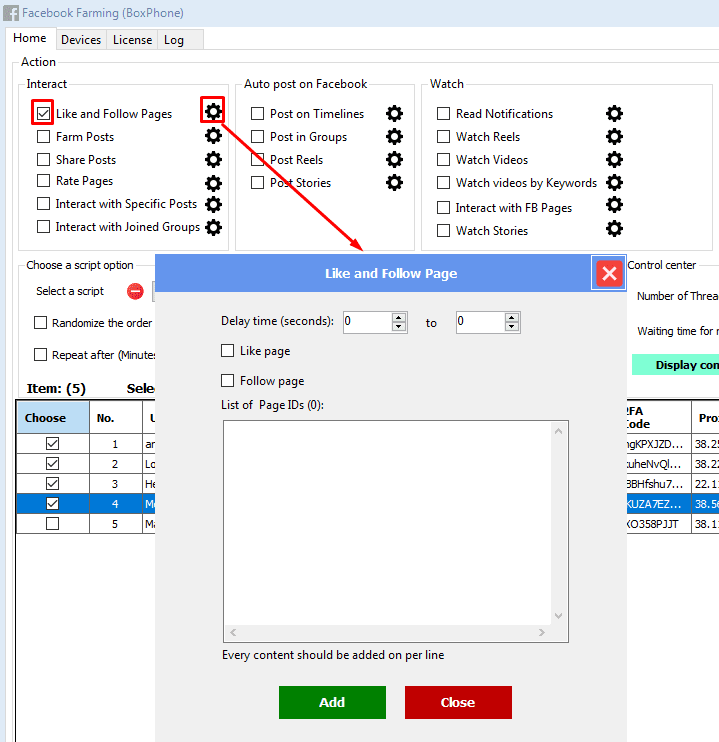Open settings gear for Interact with Joined Groups
Image resolution: width=719 pixels, height=742 pixels.
pos(213,228)
